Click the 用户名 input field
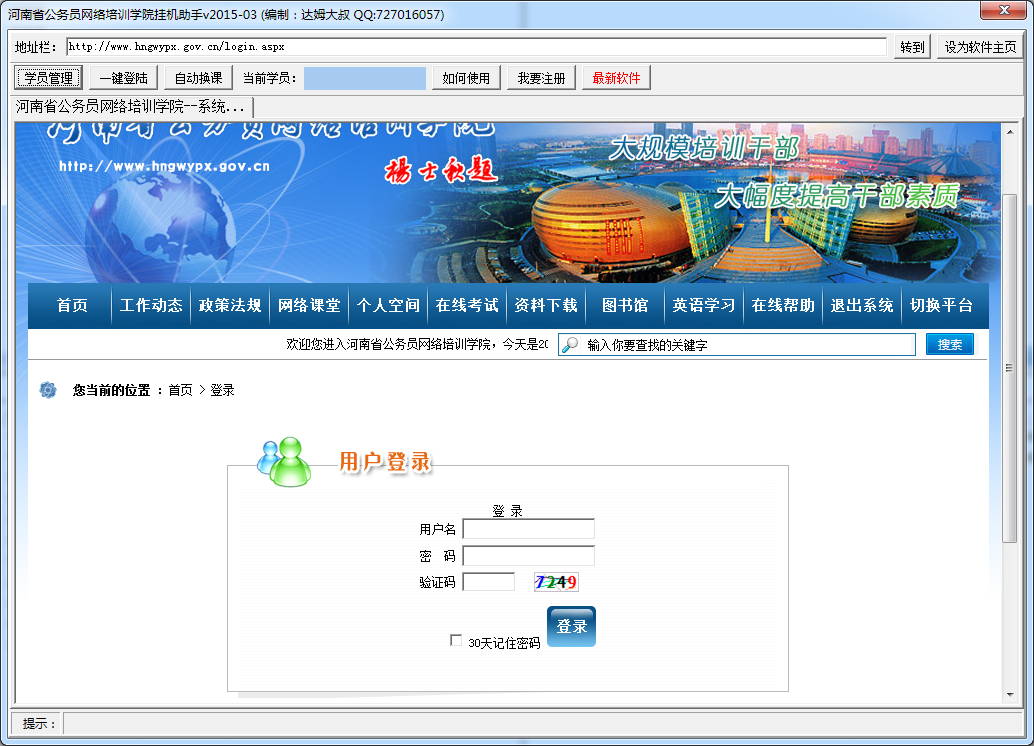Image resolution: width=1034 pixels, height=746 pixels. 528,529
